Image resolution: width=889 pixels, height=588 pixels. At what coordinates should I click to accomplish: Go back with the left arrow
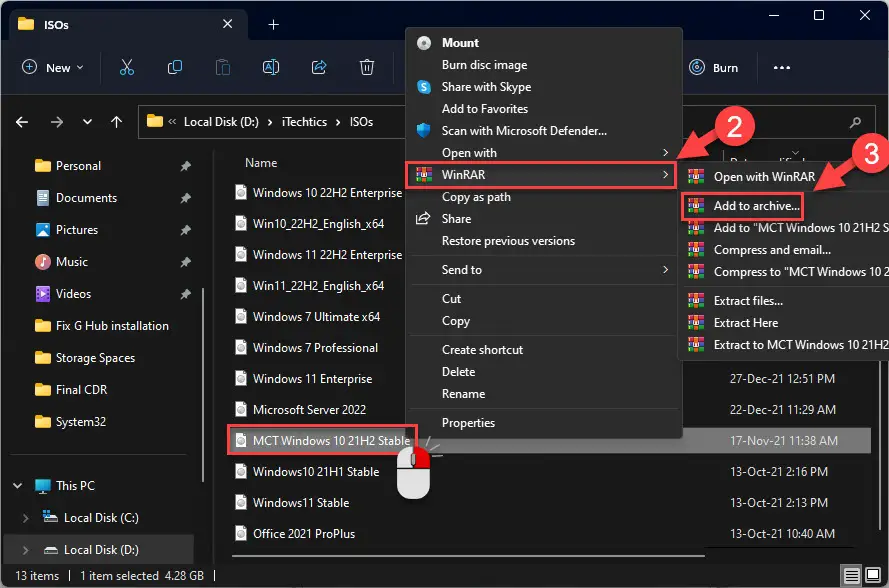22,122
